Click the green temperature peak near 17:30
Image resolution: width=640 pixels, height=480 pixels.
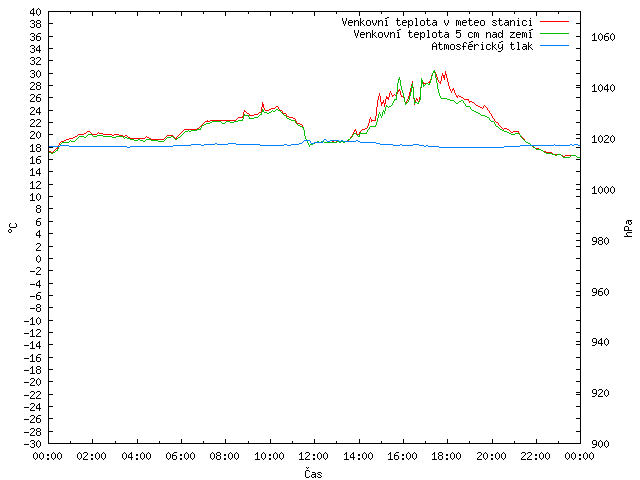[434, 71]
